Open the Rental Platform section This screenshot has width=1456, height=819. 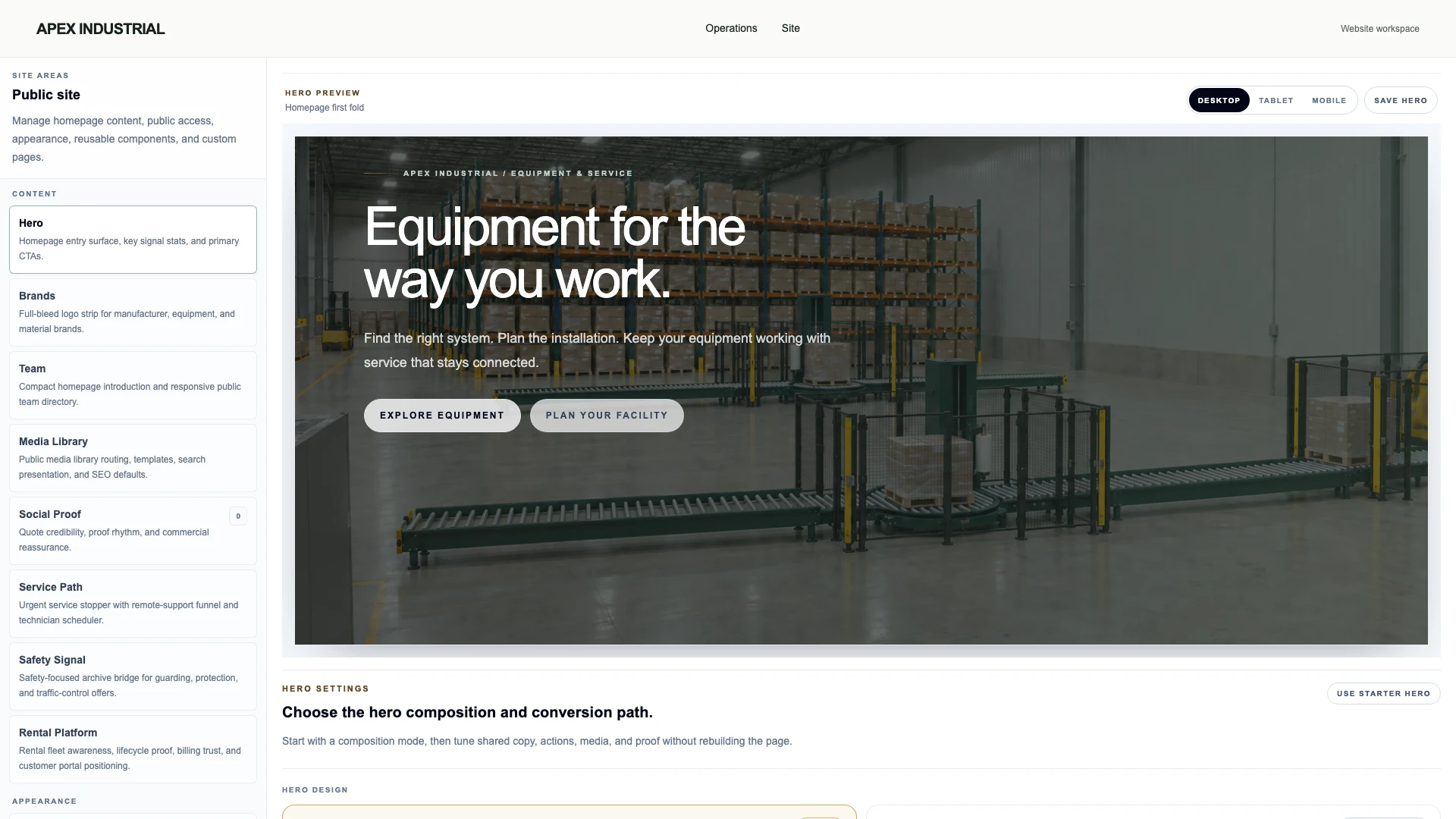point(133,749)
